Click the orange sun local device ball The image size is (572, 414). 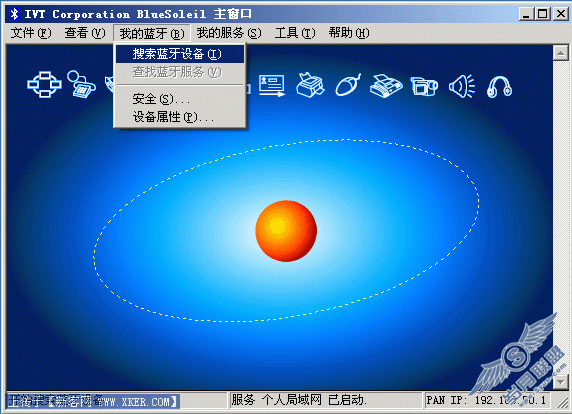[x=286, y=231]
